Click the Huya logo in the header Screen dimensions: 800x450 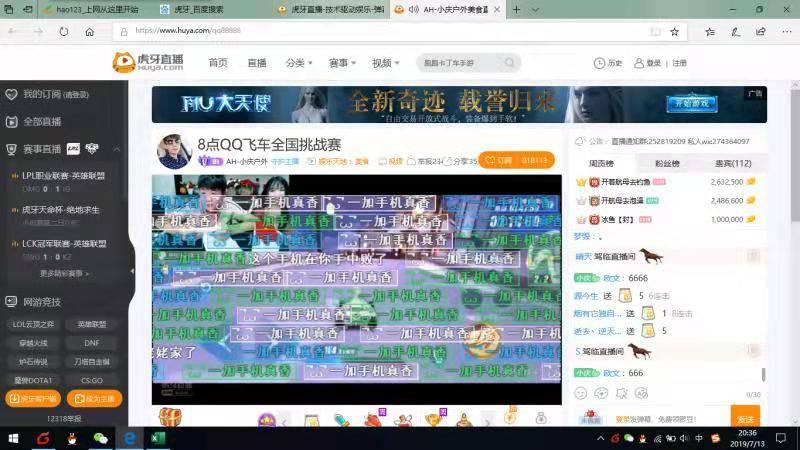(x=148, y=62)
